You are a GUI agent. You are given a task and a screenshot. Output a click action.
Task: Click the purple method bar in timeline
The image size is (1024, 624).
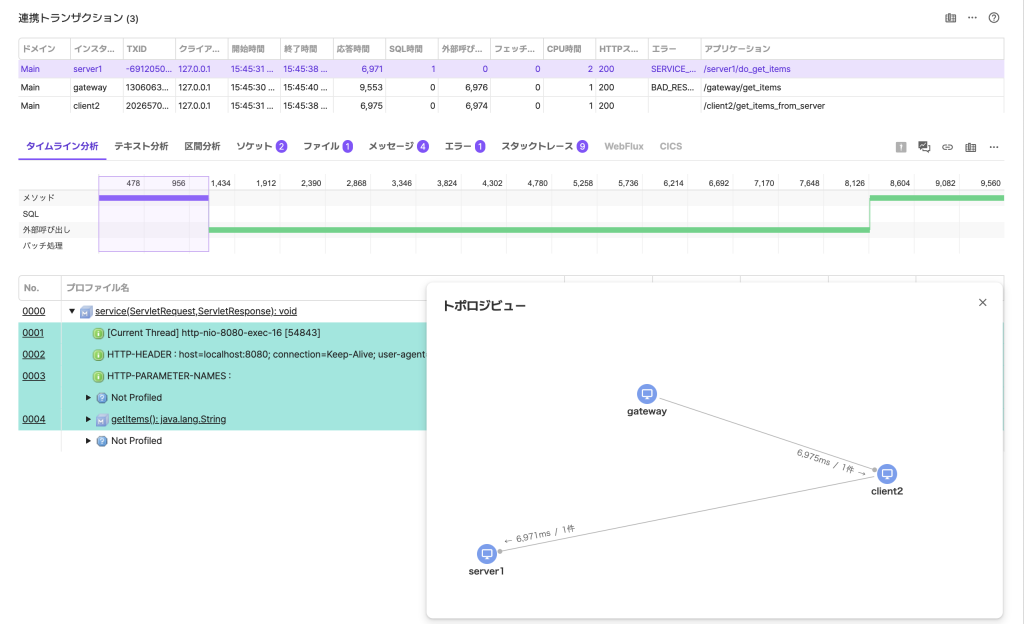(153, 198)
